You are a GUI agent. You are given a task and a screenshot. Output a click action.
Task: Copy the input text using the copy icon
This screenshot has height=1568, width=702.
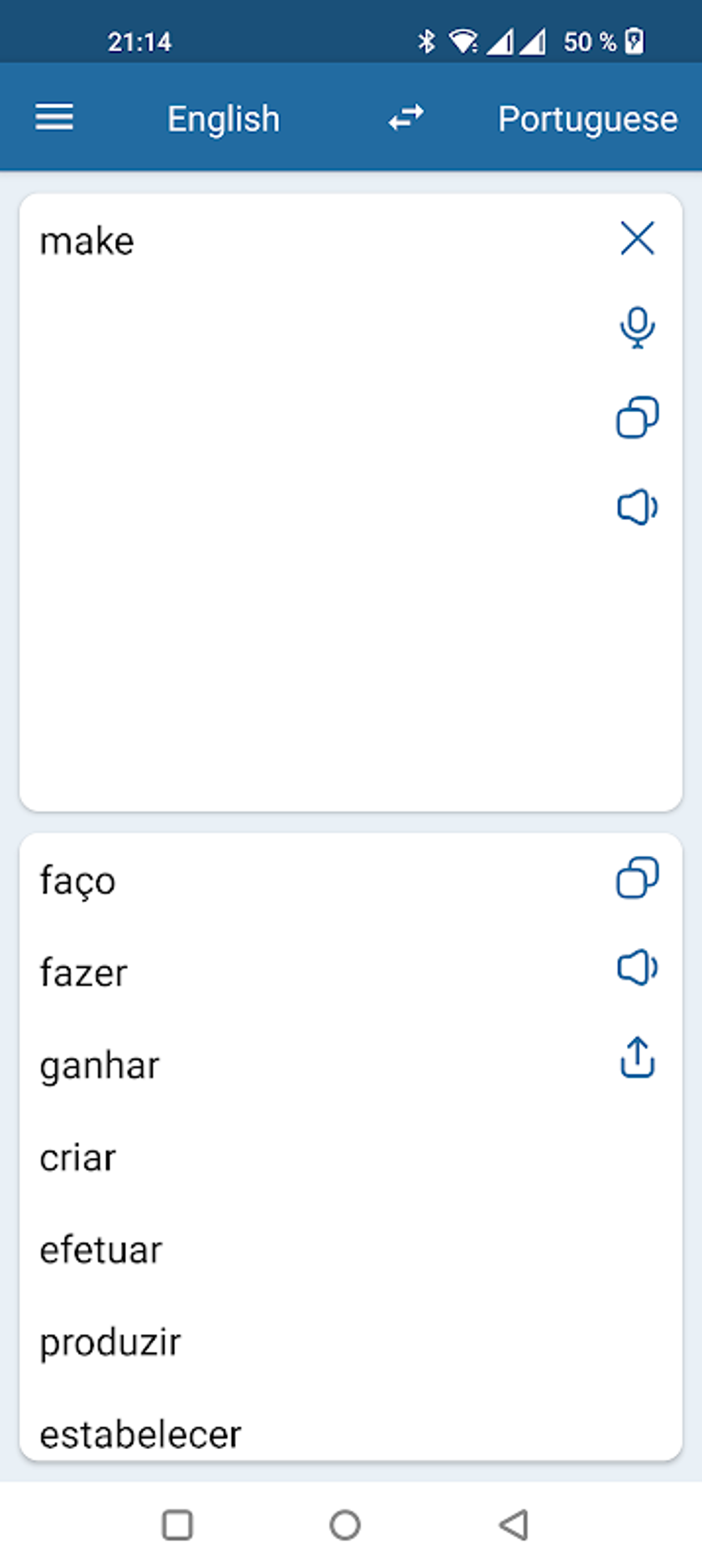[x=637, y=418]
